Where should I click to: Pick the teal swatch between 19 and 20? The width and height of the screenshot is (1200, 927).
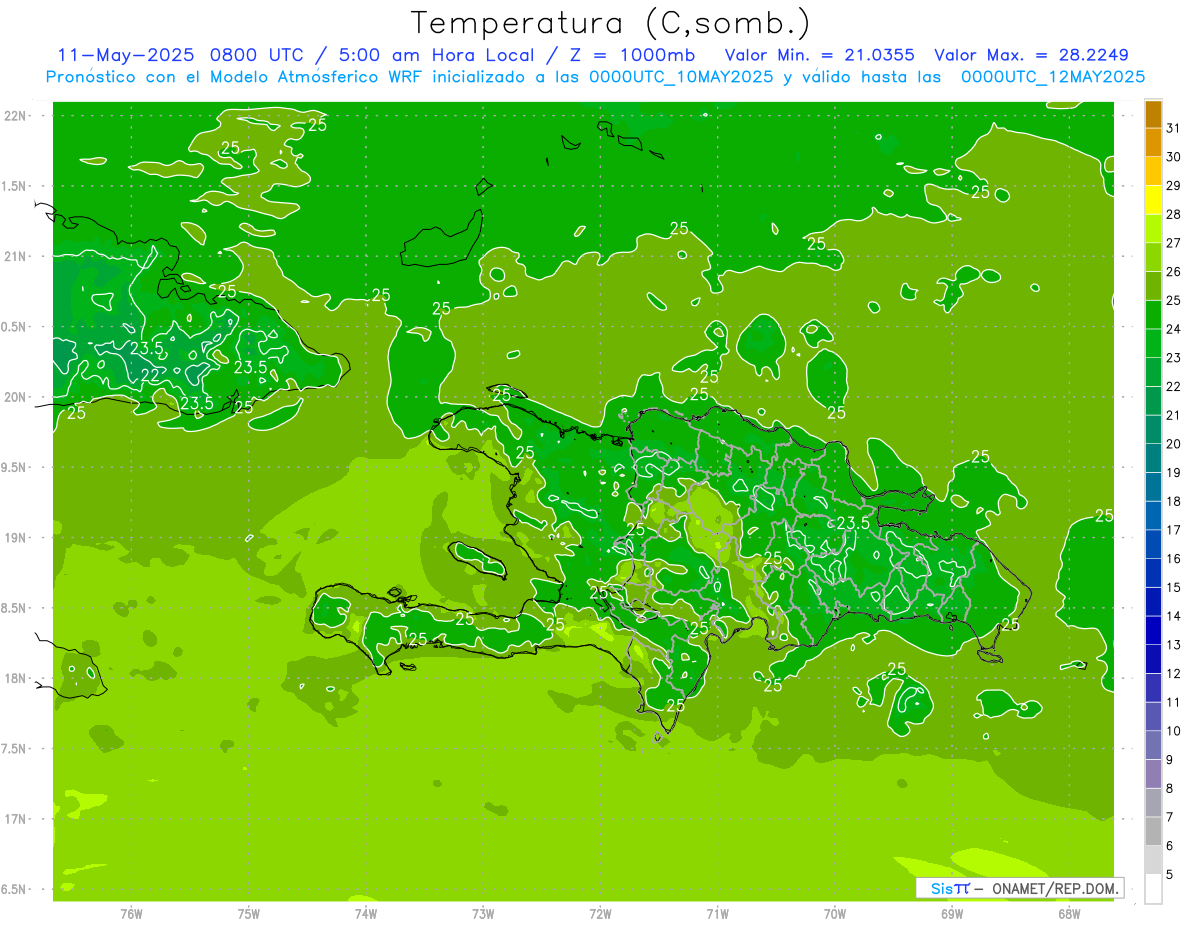tap(1153, 458)
